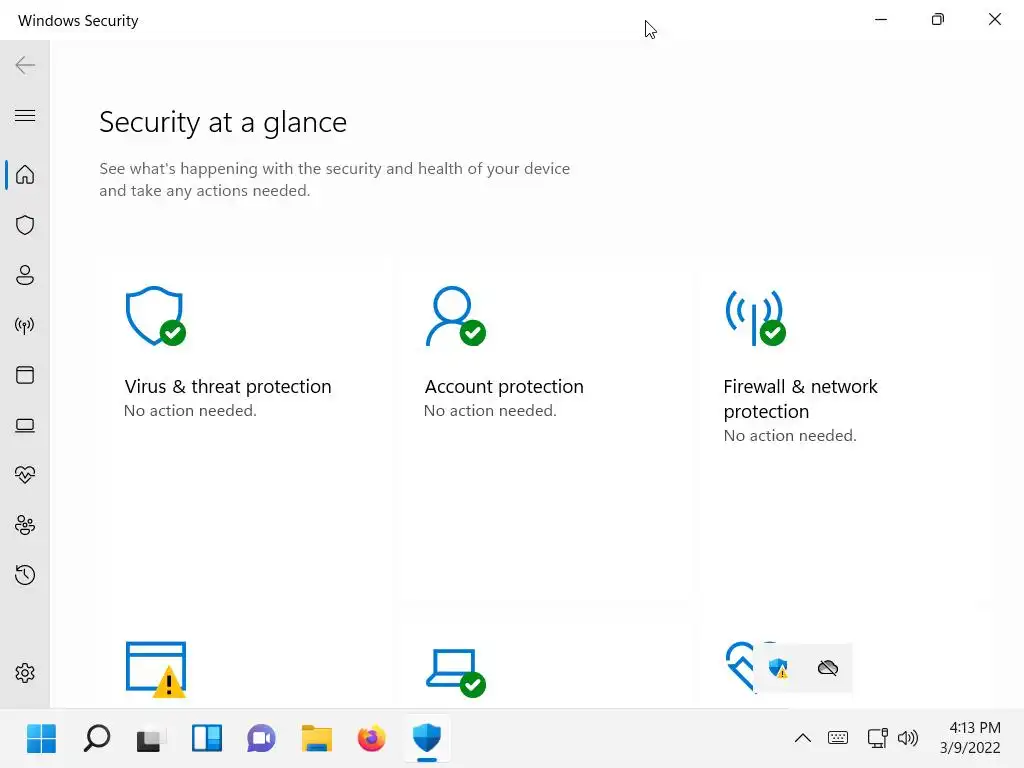Open Task View on taskbar
This screenshot has width=1024, height=768.
152,739
